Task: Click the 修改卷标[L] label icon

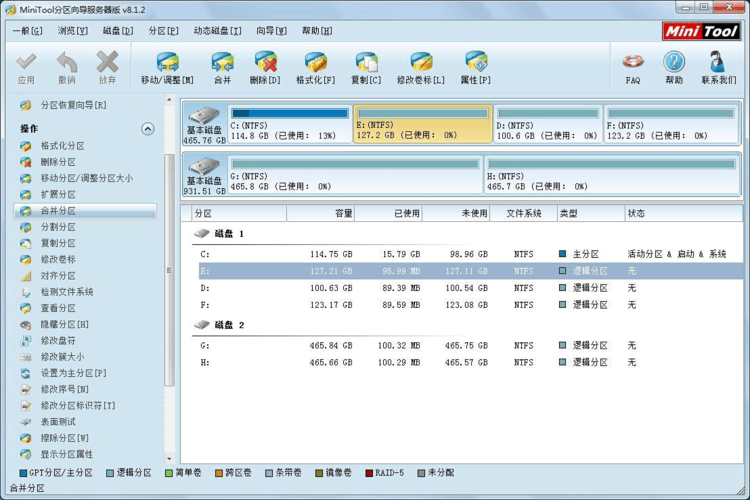Action: click(x=421, y=63)
